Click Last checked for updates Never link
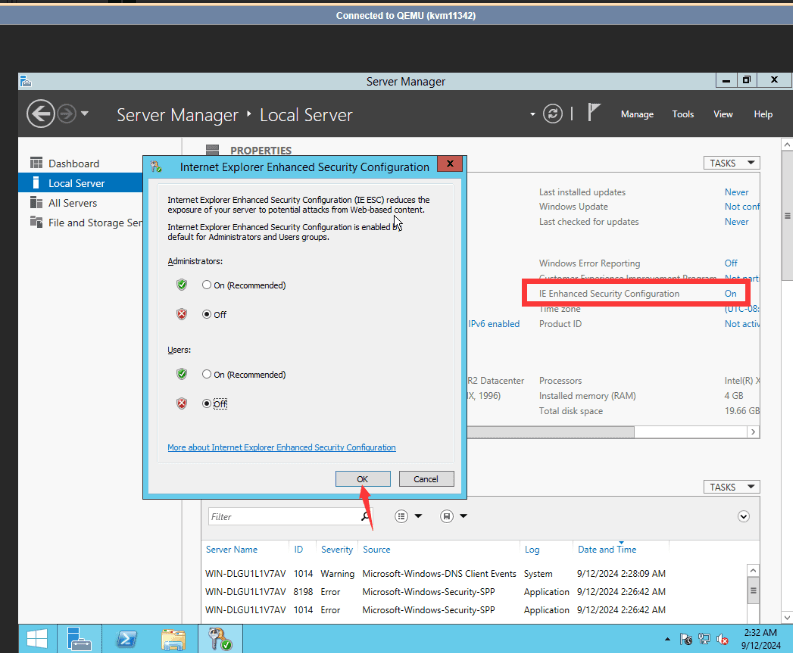This screenshot has height=653, width=793. tap(736, 222)
